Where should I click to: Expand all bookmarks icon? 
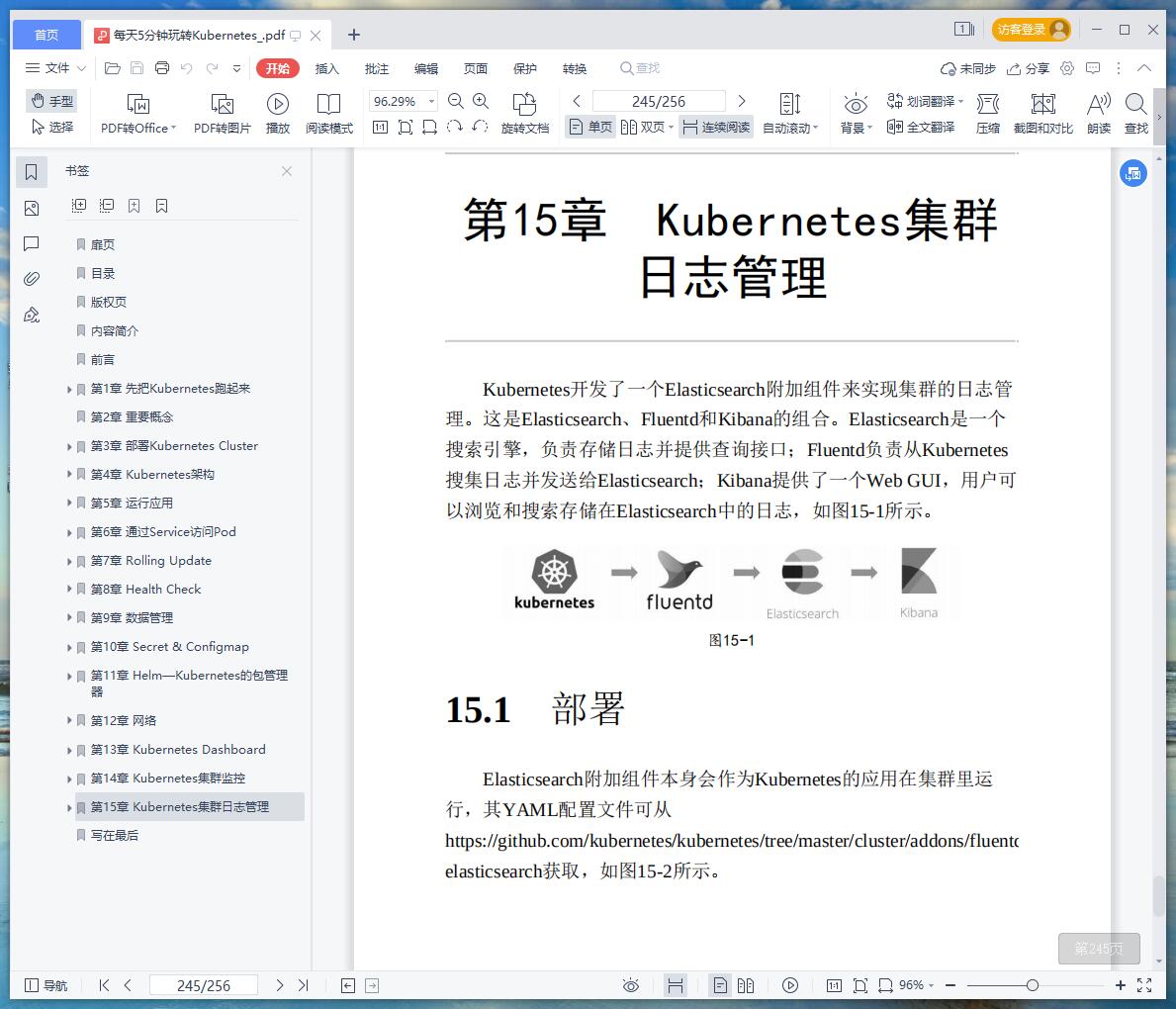click(x=79, y=206)
